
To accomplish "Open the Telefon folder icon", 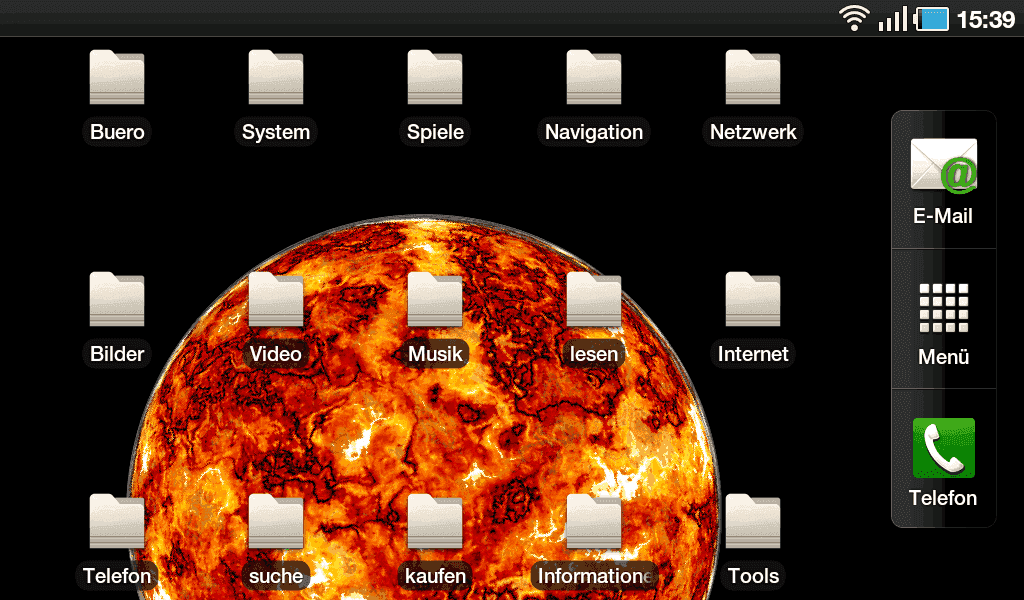I will (117, 522).
